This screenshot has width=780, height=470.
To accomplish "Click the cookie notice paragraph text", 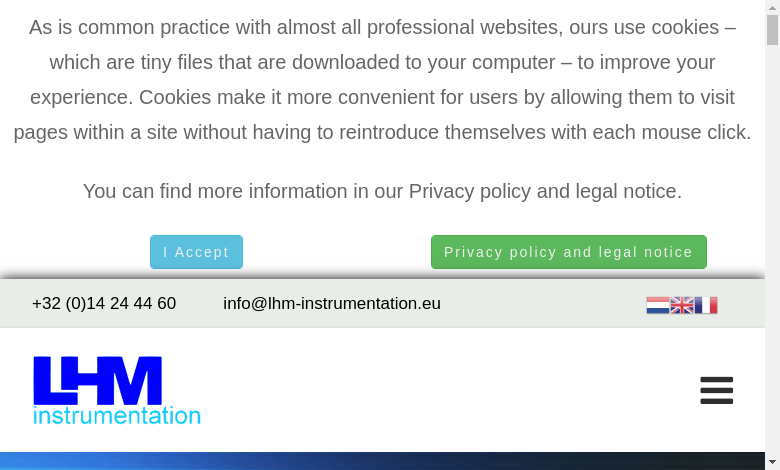I will pyautogui.click(x=382, y=80).
